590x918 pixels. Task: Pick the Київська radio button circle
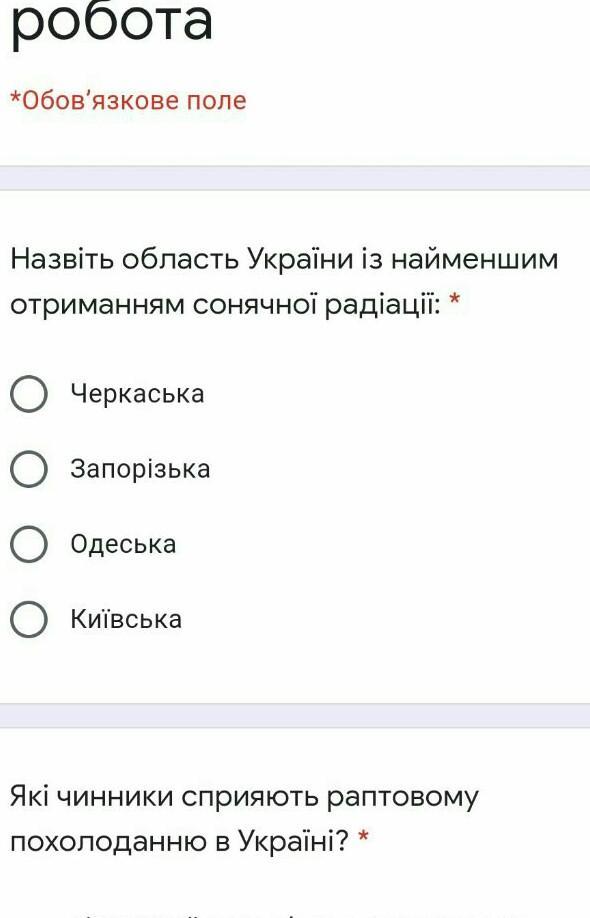coord(29,619)
